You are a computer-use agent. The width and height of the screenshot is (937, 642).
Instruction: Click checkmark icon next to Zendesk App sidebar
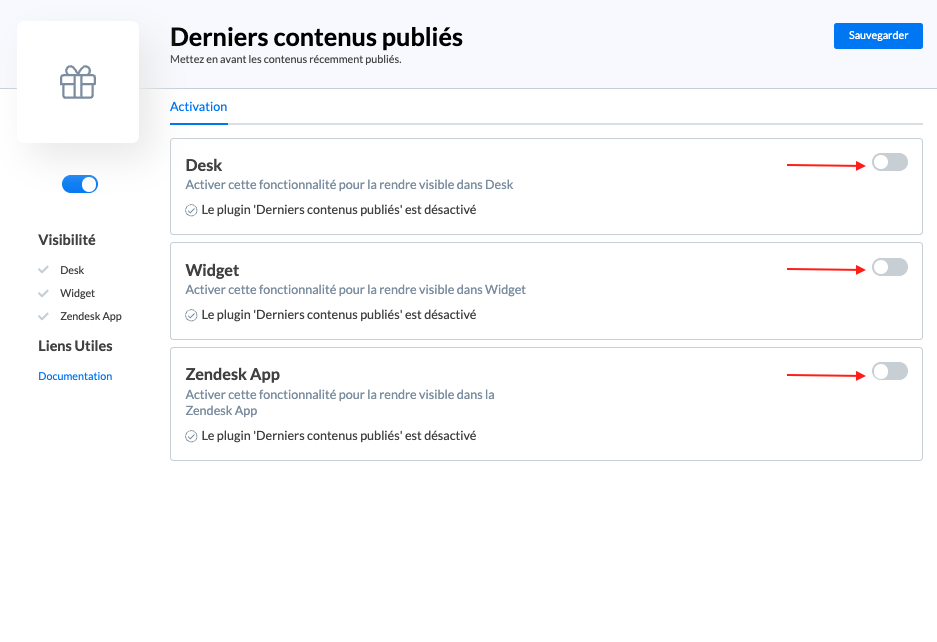43,316
